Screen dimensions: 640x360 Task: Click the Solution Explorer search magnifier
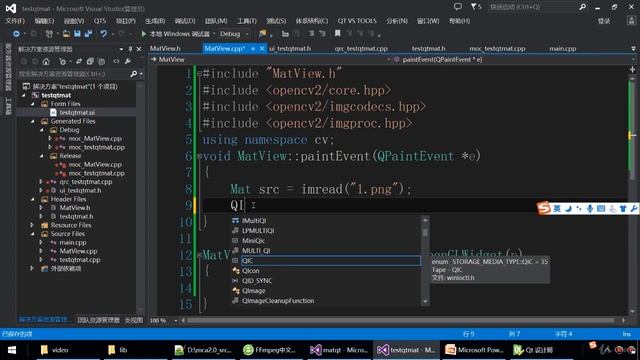click(133, 74)
